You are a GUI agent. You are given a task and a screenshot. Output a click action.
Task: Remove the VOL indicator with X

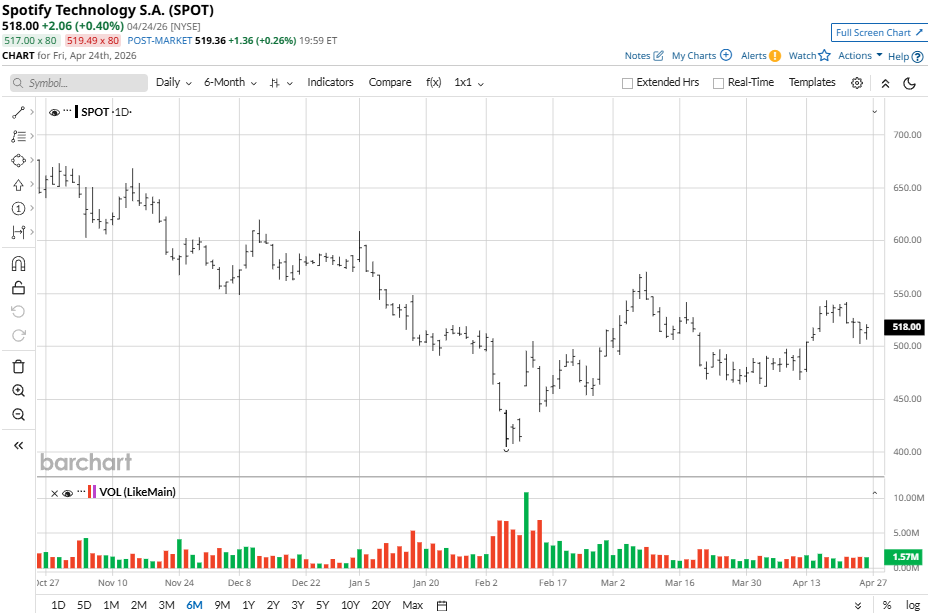coord(54,493)
